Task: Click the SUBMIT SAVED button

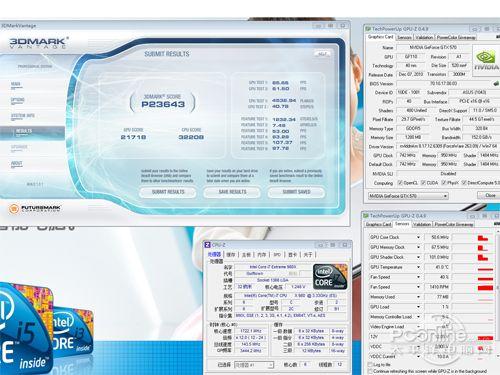Action: (x=296, y=192)
